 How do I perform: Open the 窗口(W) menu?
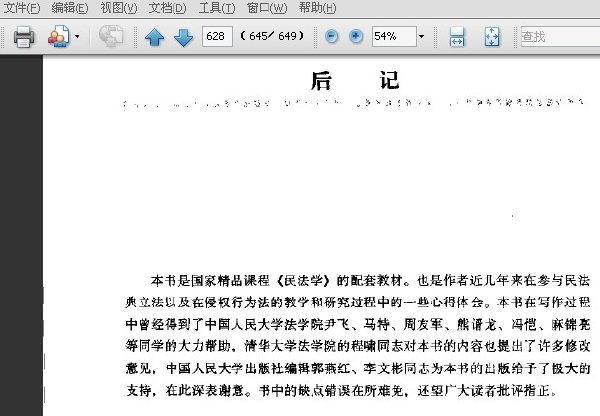(267, 8)
